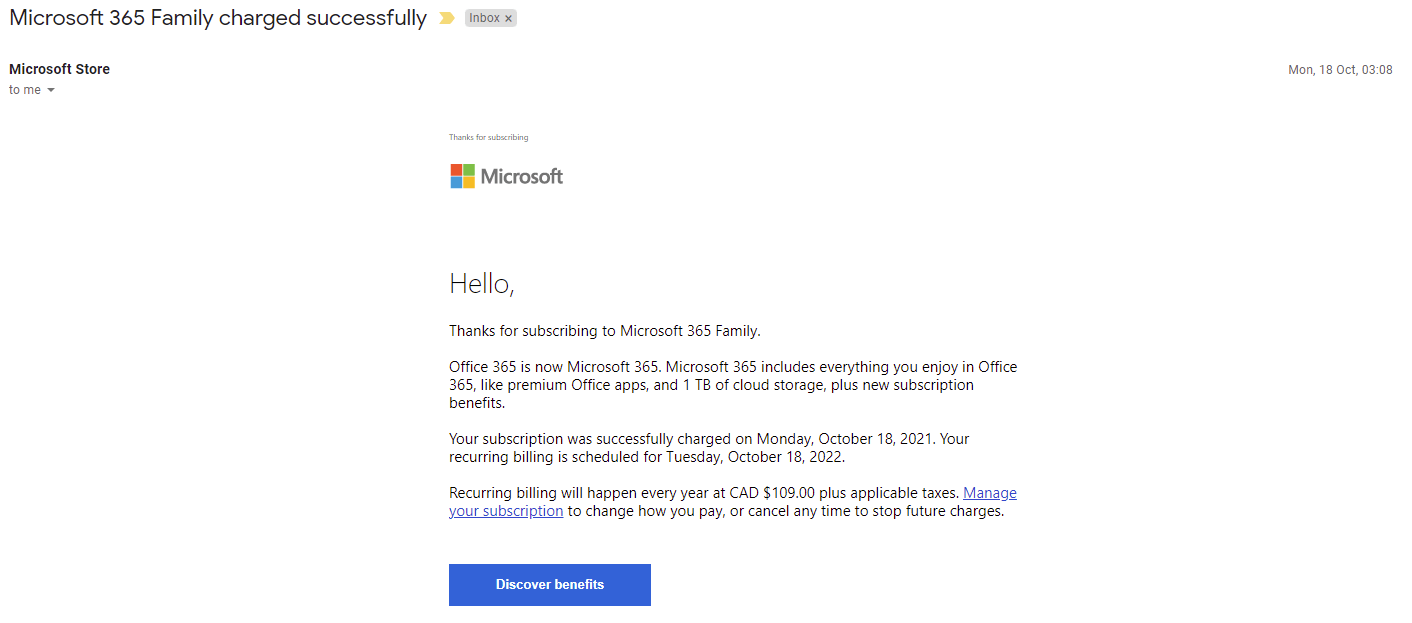Click the Microsoft Store sender name

pos(59,69)
